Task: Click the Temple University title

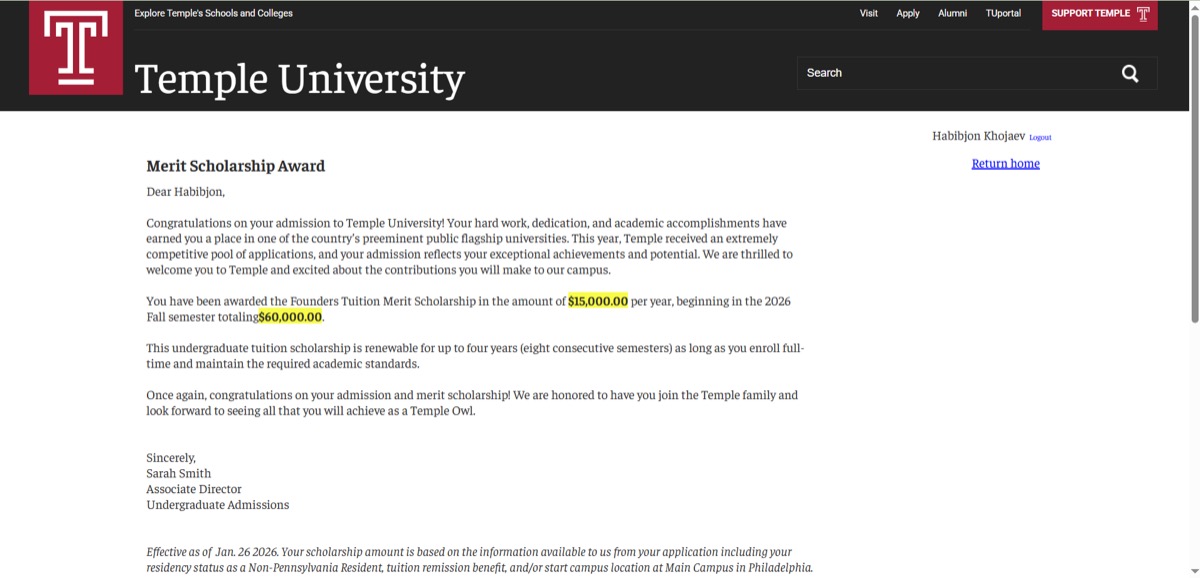Action: [300, 78]
